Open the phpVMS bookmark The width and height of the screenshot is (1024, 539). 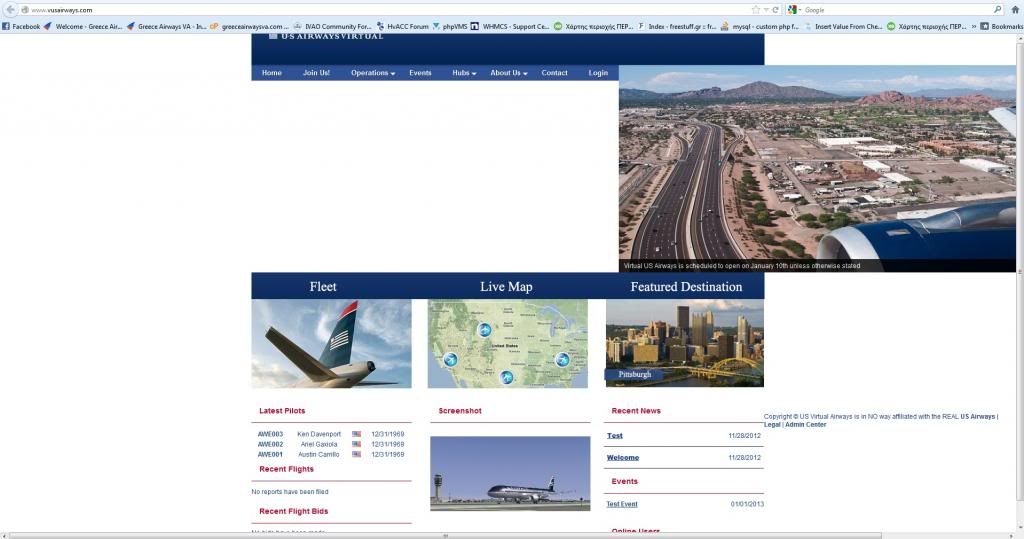[x=450, y=27]
